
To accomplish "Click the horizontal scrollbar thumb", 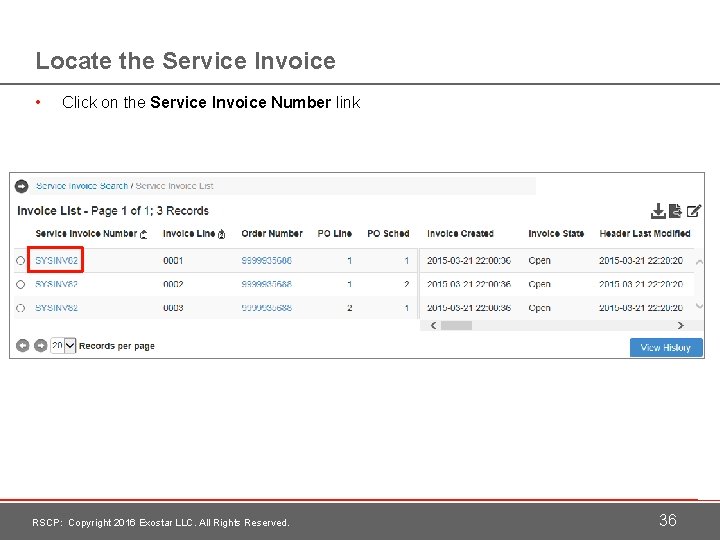I will pos(456,325).
